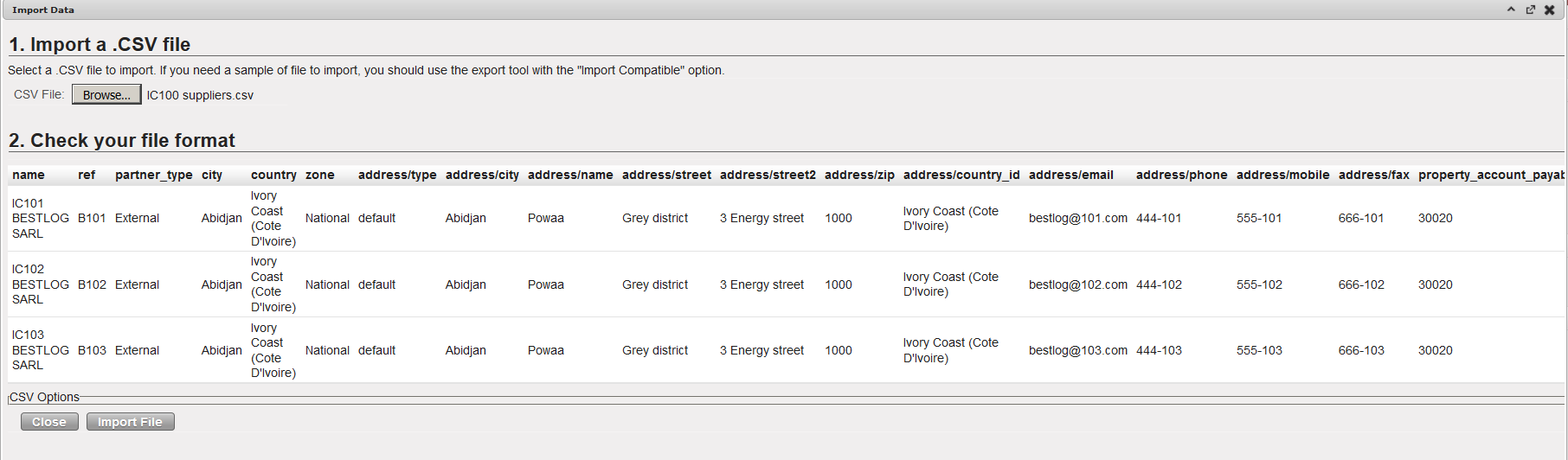The width and height of the screenshot is (1568, 460).
Task: Click the gray Close button
Action: (49, 422)
